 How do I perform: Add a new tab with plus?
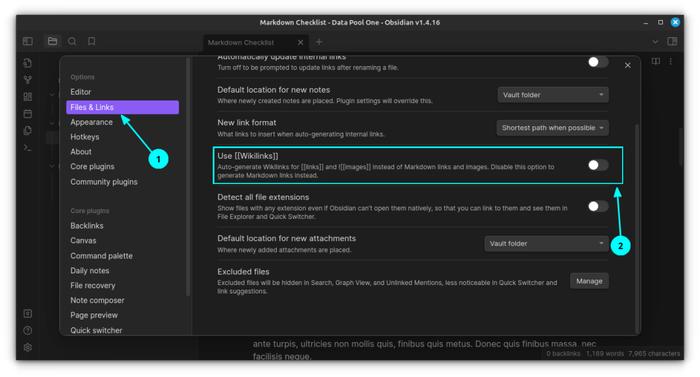(x=319, y=42)
